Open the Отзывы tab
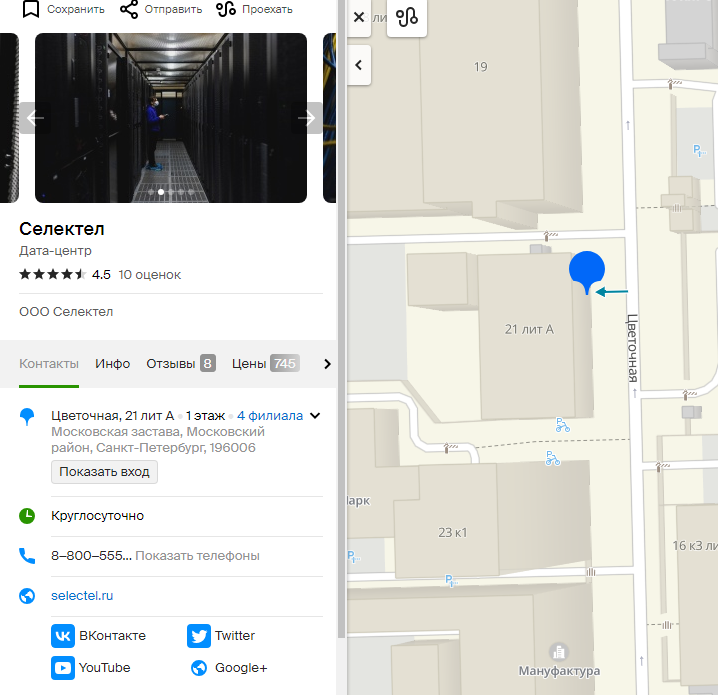The width and height of the screenshot is (718, 695). [x=181, y=364]
